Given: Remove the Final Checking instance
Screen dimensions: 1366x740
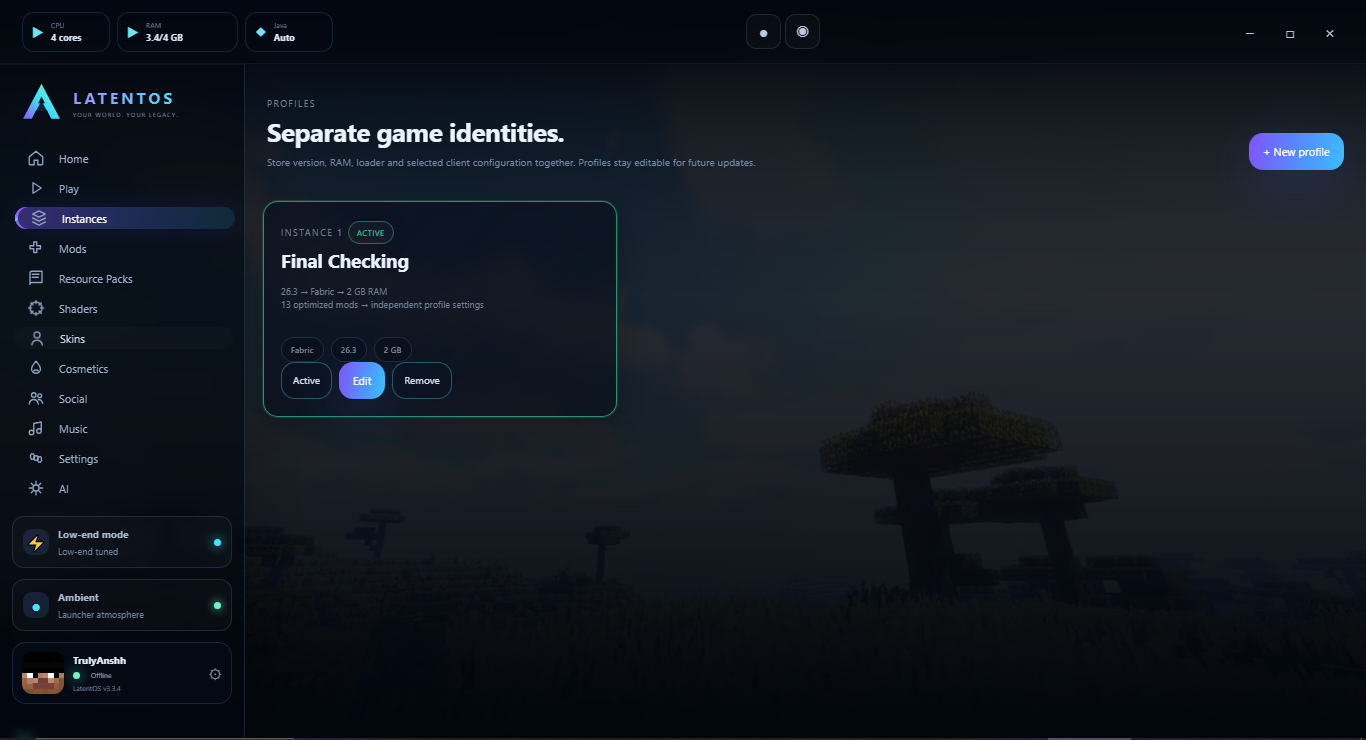Looking at the screenshot, I should [422, 380].
